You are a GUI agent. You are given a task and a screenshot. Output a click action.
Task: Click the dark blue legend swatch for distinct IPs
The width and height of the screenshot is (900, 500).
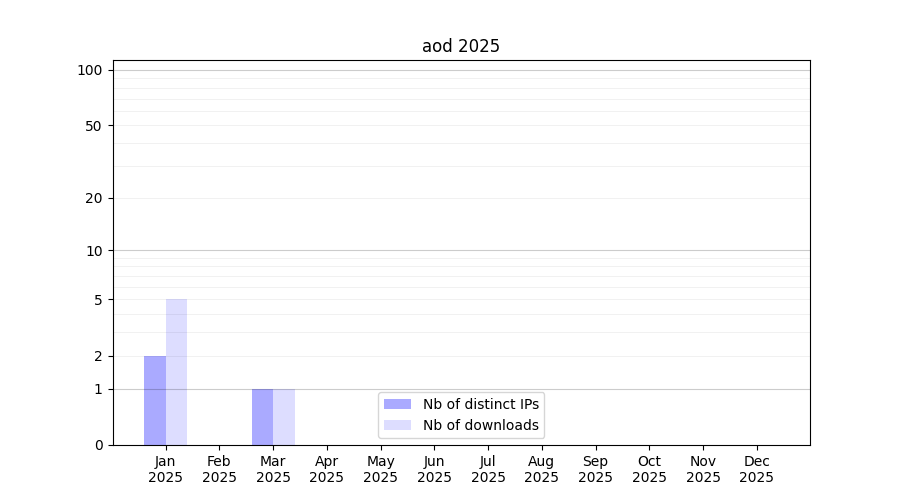tap(397, 404)
